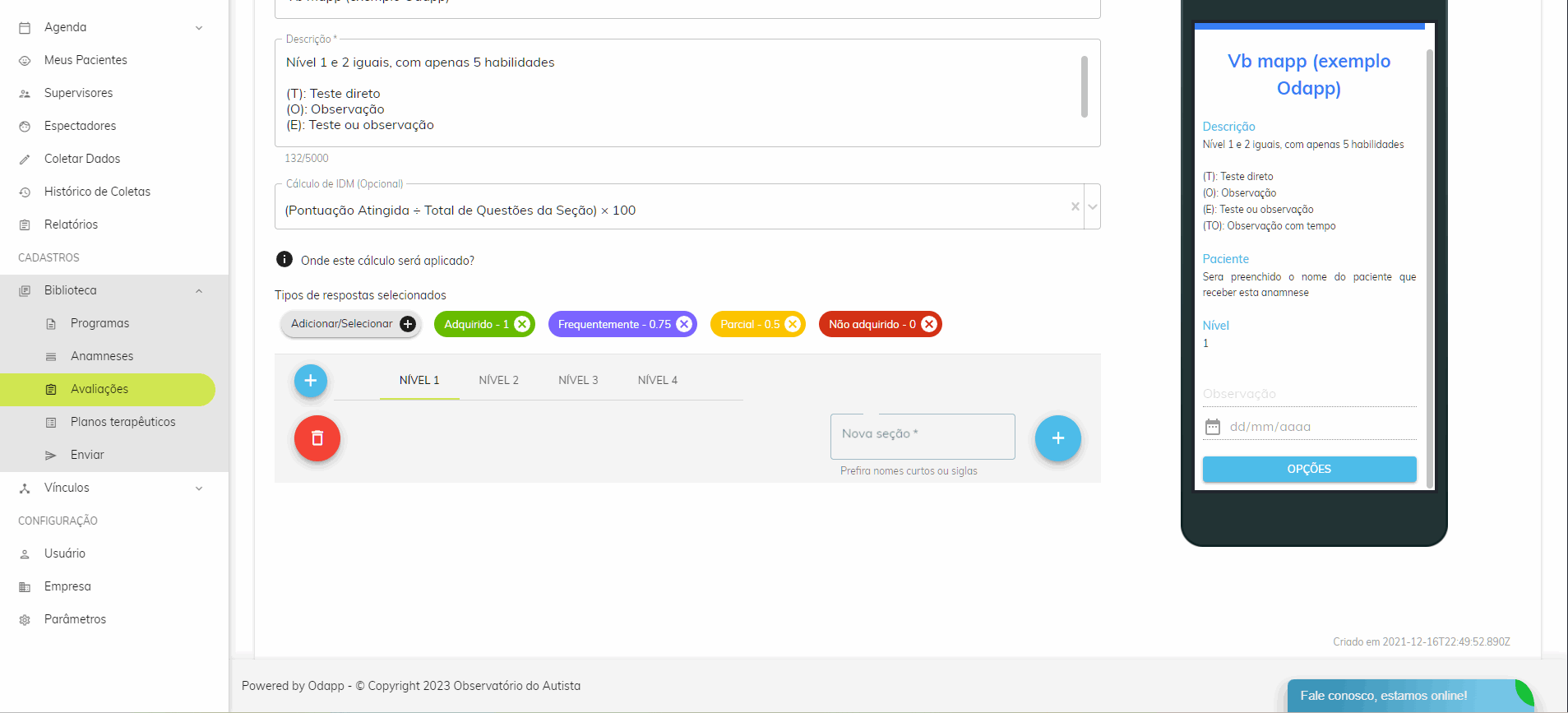Click the Avaliações clipboard icon
1568x713 pixels.
pos(51,390)
